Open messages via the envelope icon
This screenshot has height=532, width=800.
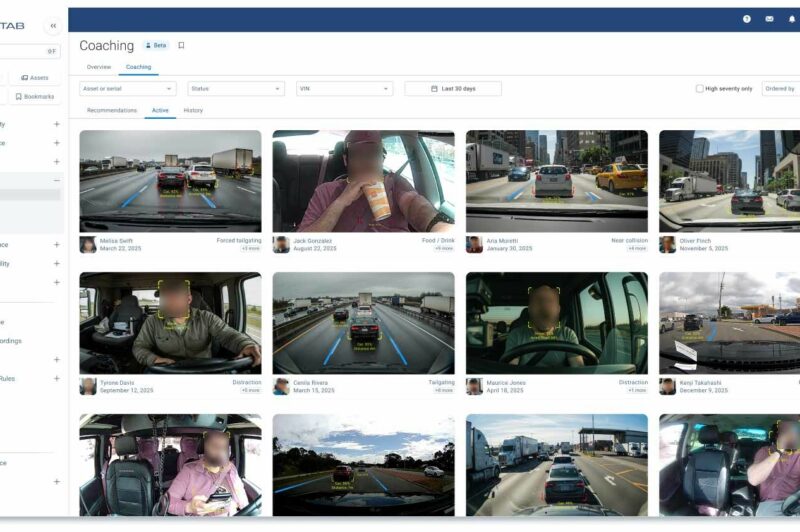pos(769,19)
